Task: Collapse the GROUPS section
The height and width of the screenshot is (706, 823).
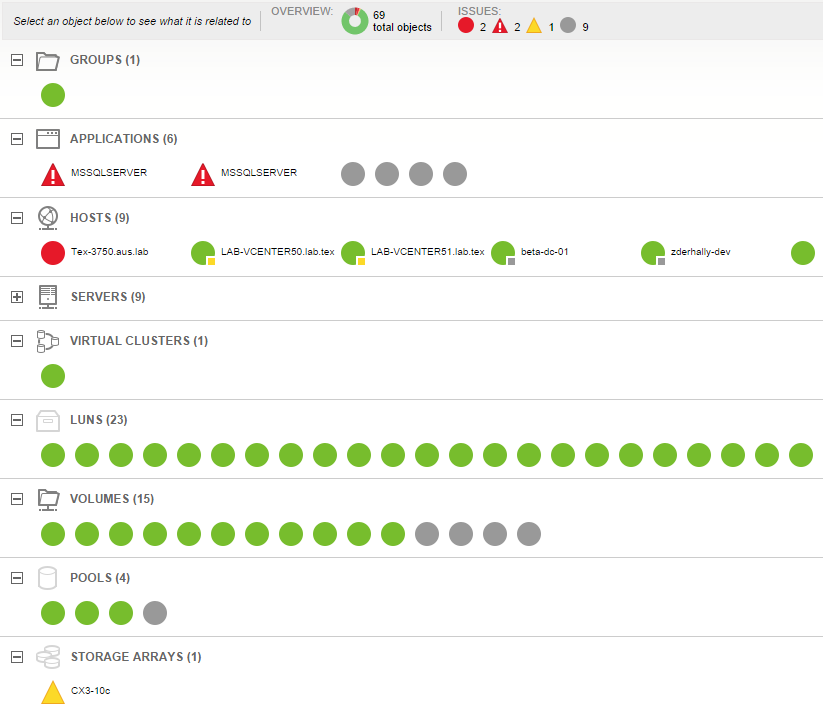Action: (17, 60)
